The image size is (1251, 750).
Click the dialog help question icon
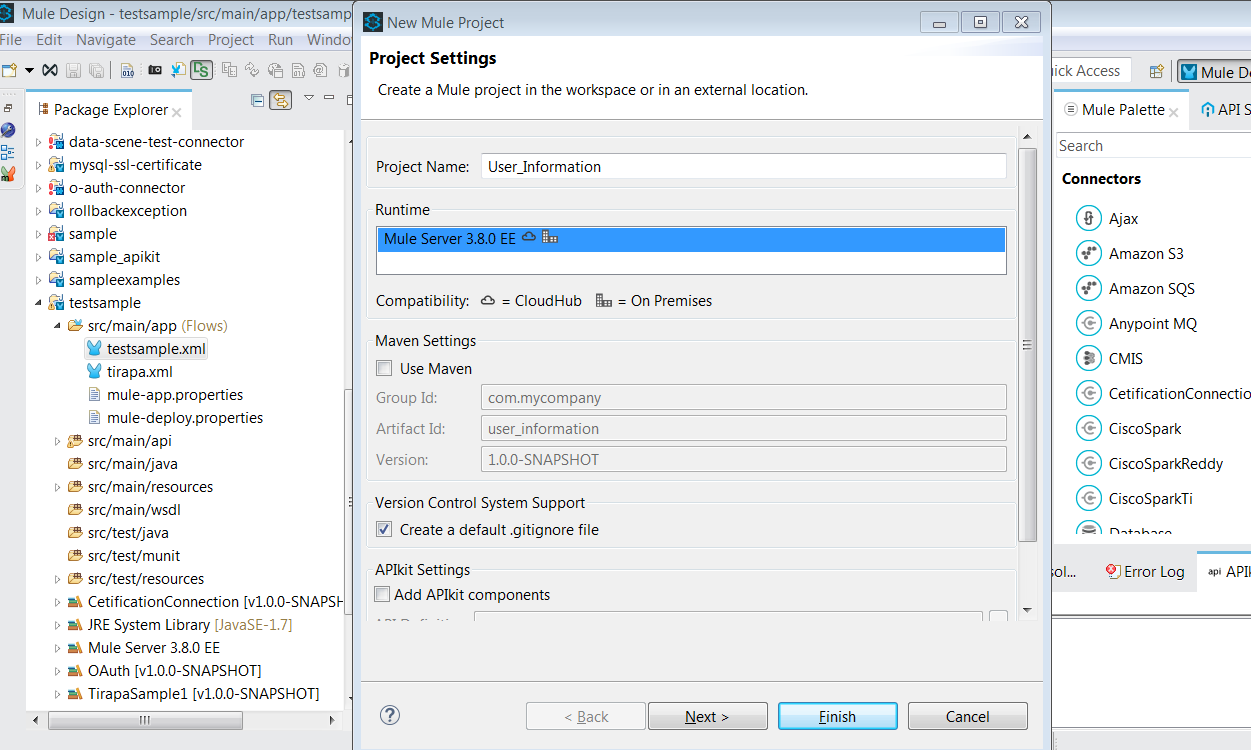(390, 715)
